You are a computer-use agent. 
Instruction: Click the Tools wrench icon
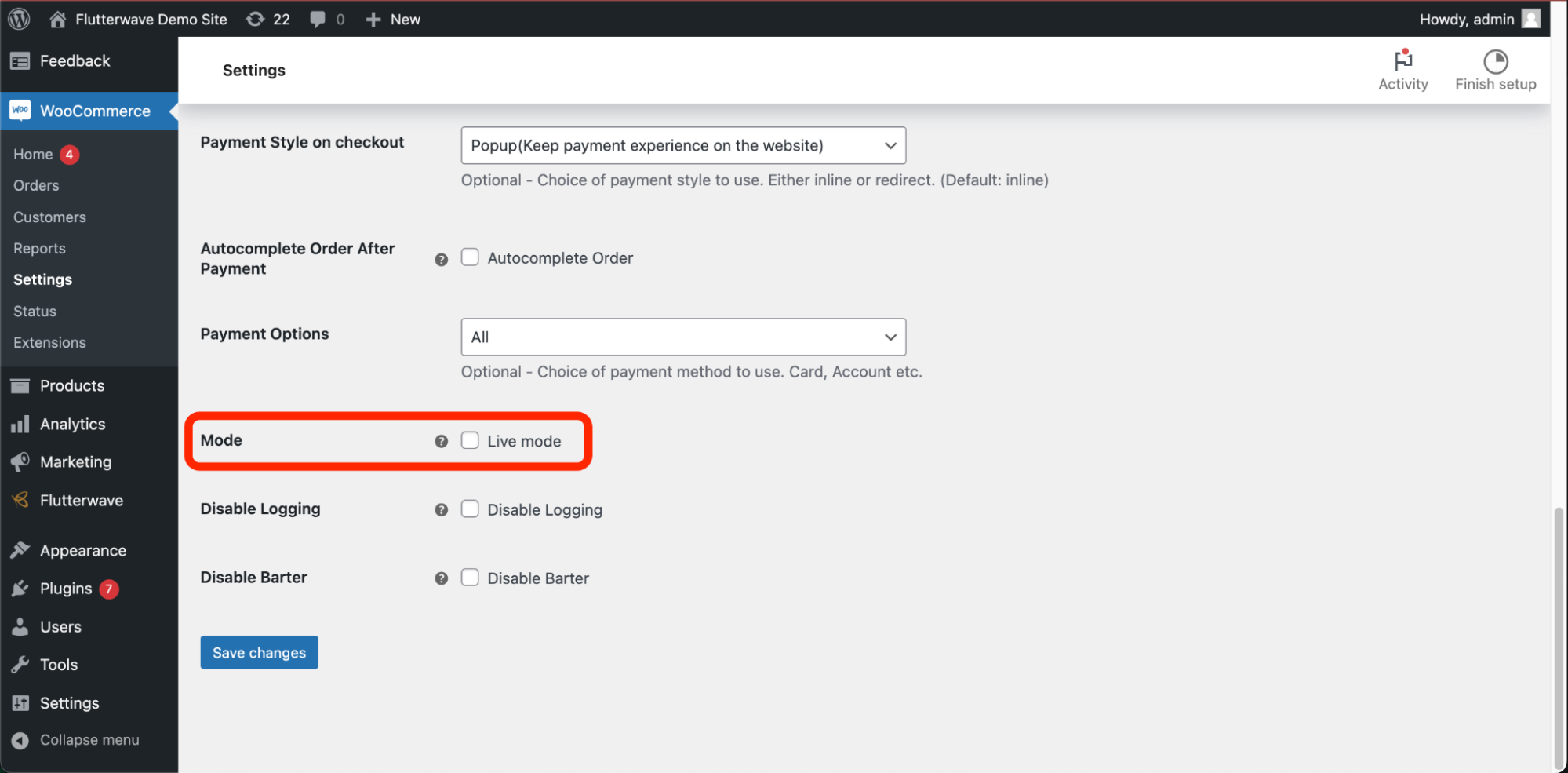[20, 665]
